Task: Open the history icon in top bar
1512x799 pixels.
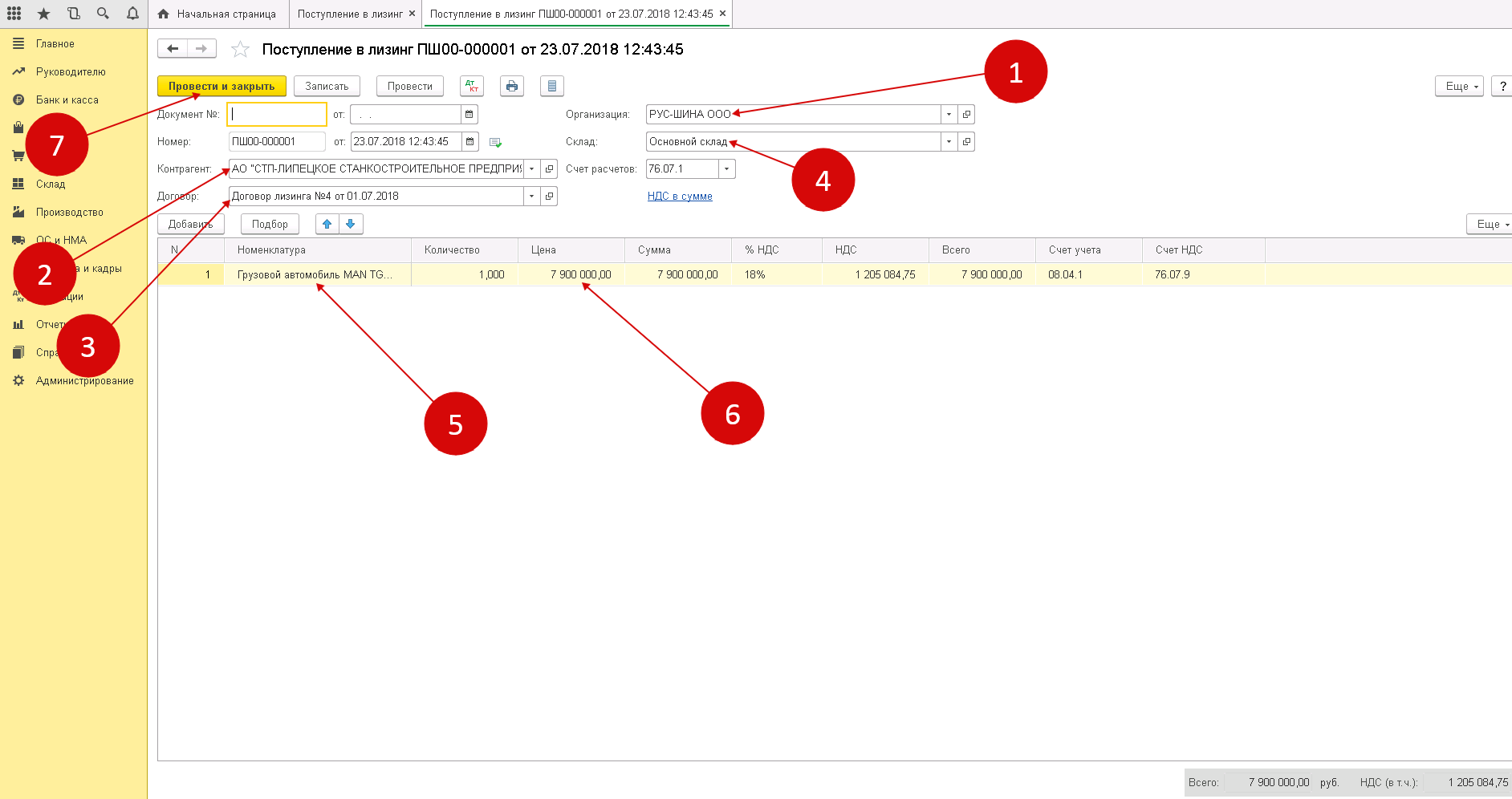Action: (x=74, y=14)
